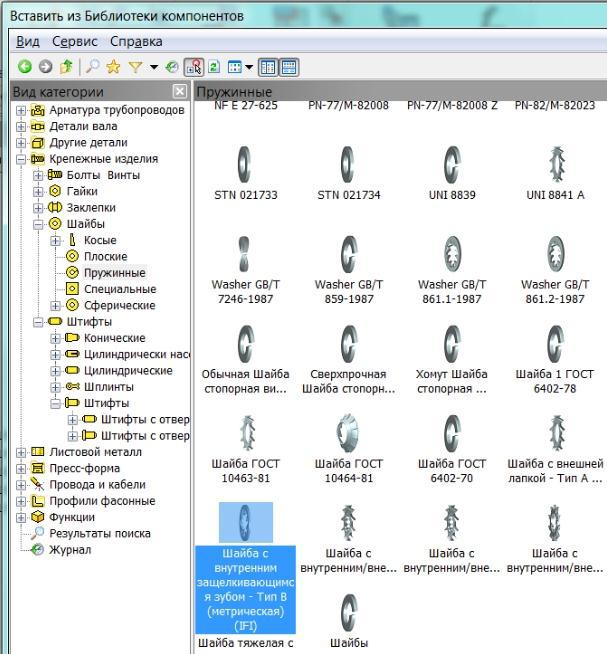
Task: Expand the Гайки node
Action: (x=38, y=192)
